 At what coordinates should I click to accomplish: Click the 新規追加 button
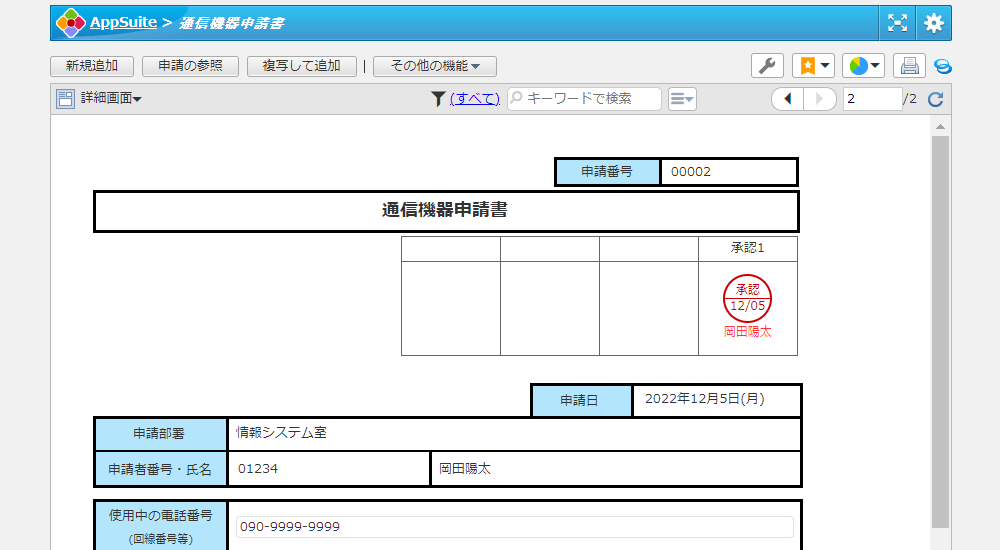92,66
